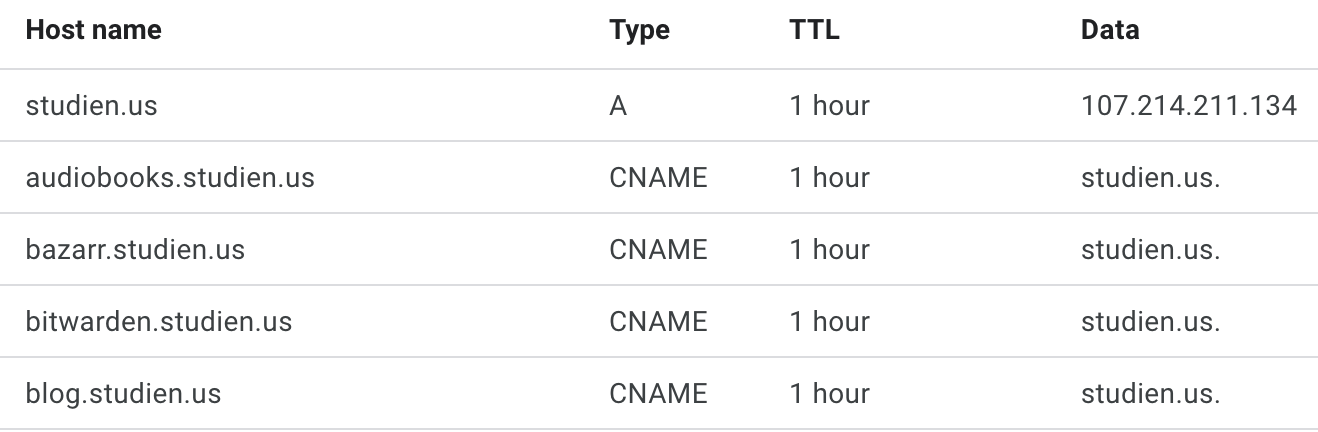Click the 1 hour TTL for bitwarden row

point(829,321)
